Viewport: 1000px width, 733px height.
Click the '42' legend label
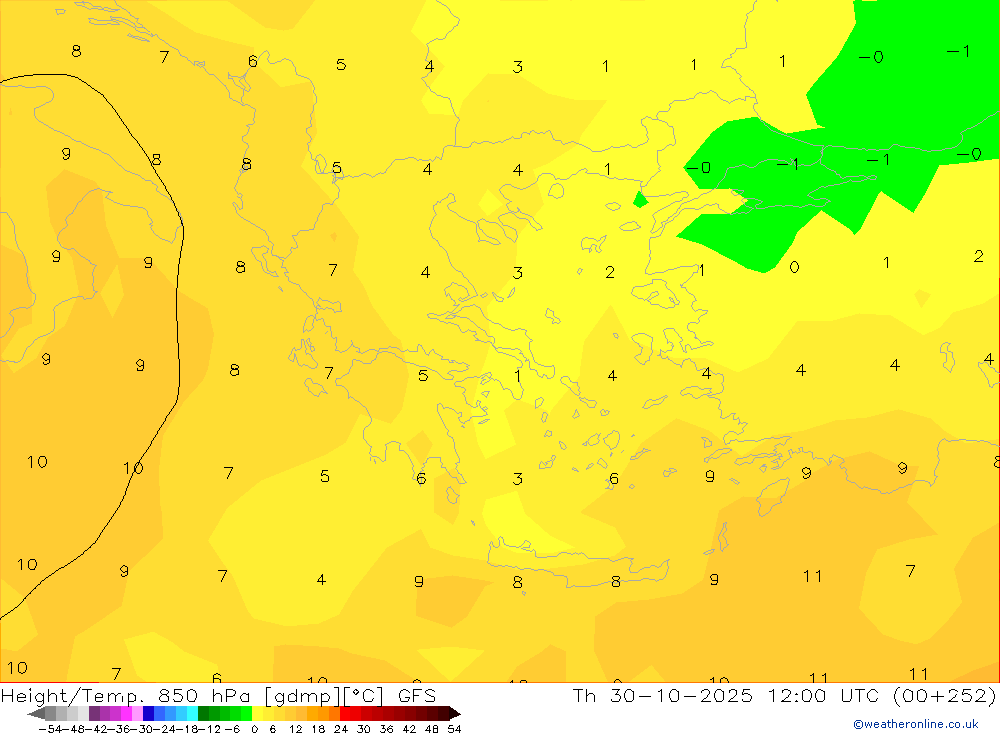coord(409,729)
